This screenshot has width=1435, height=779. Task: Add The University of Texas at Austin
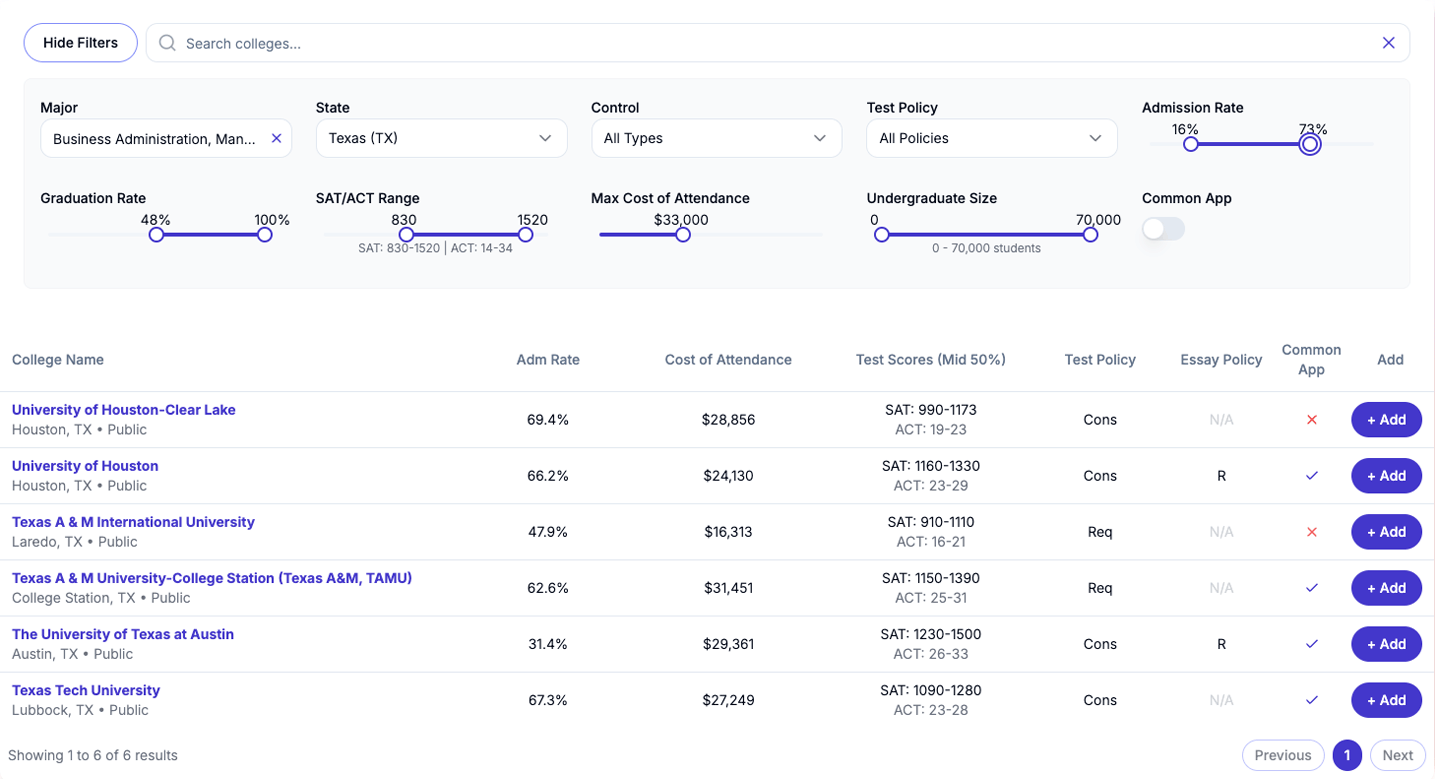[x=1386, y=644]
